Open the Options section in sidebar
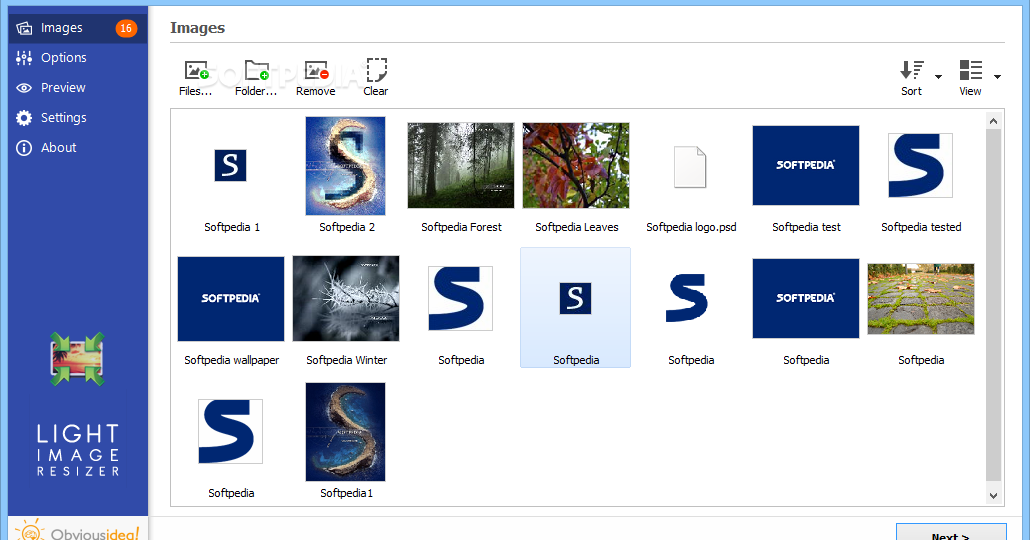Image resolution: width=1030 pixels, height=540 pixels. click(78, 58)
